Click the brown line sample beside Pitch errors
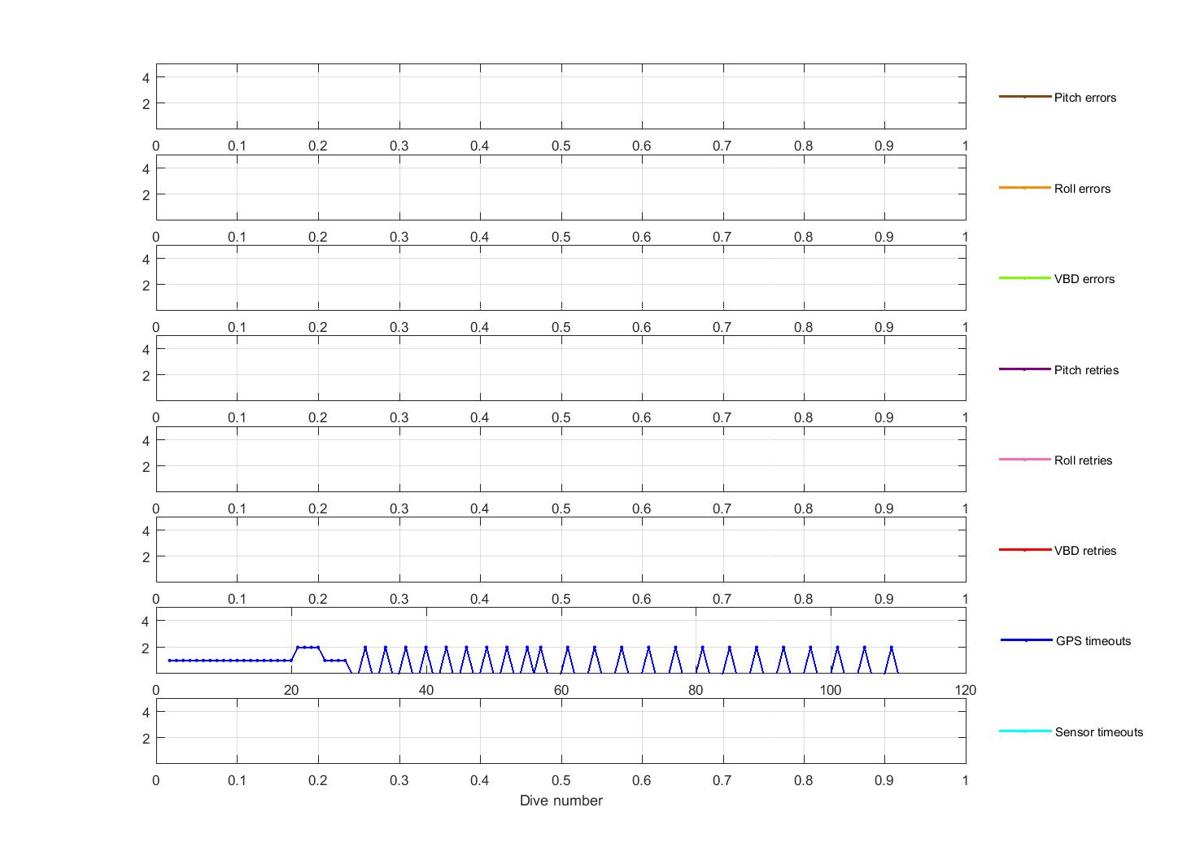The width and height of the screenshot is (1200, 859). click(1025, 97)
